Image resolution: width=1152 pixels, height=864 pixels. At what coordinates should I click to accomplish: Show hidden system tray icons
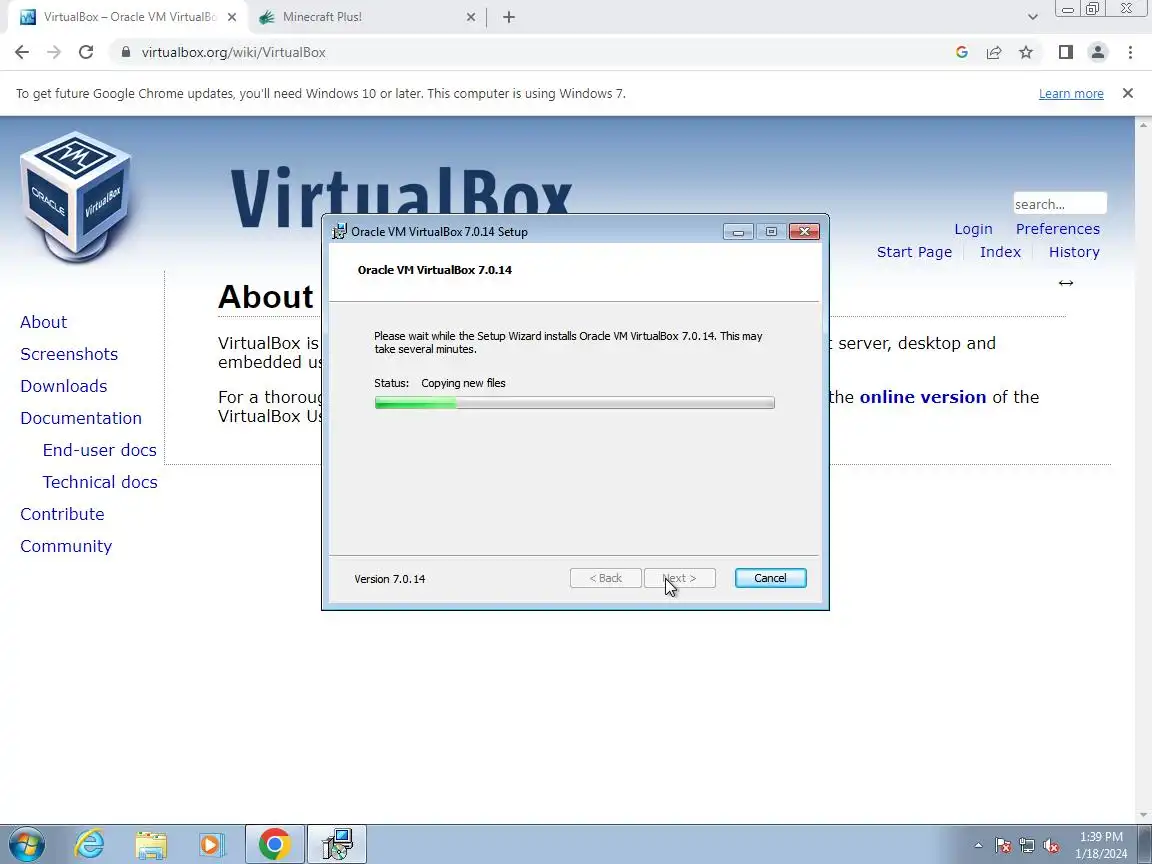(978, 846)
